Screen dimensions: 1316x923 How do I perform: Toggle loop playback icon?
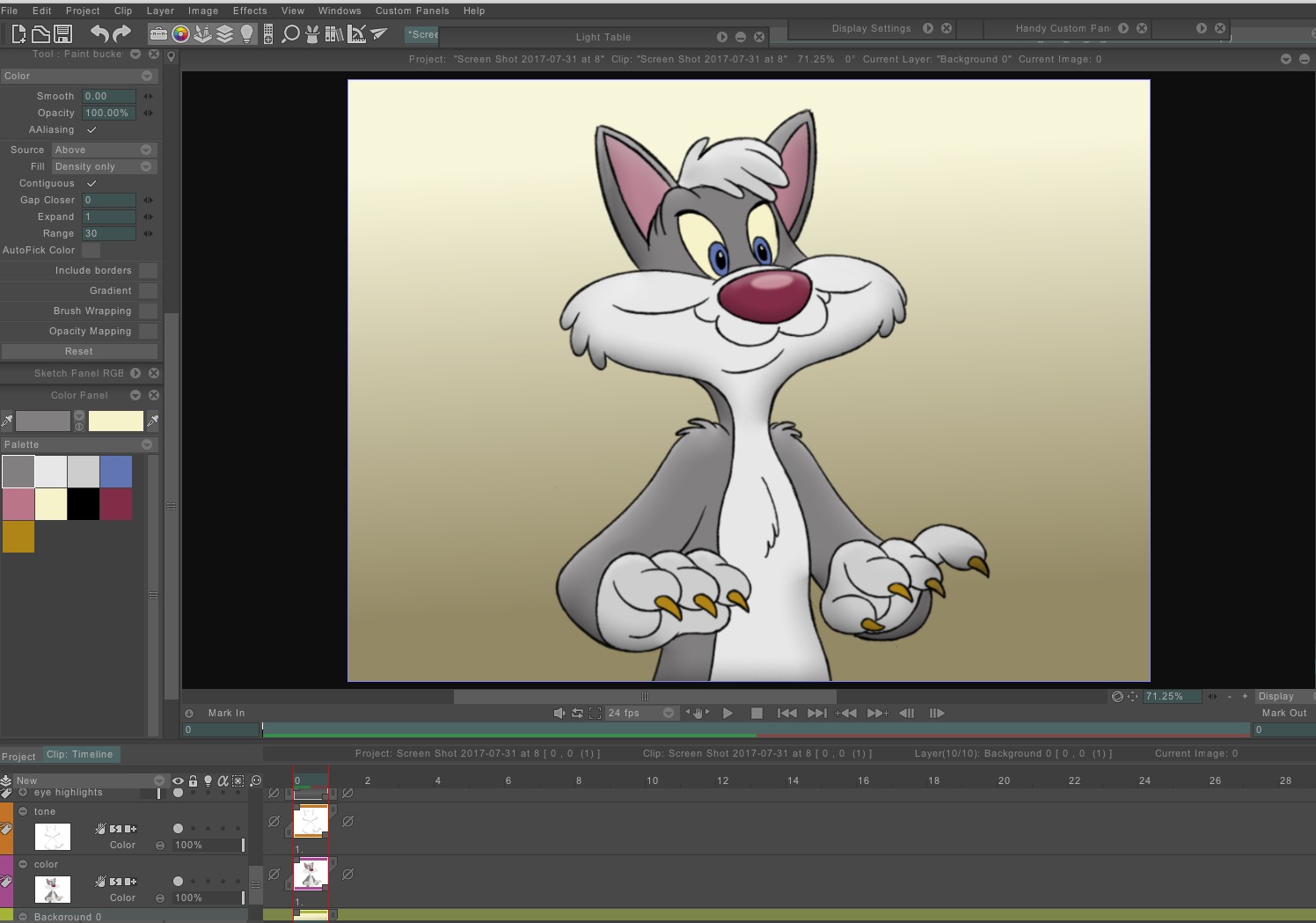click(577, 713)
